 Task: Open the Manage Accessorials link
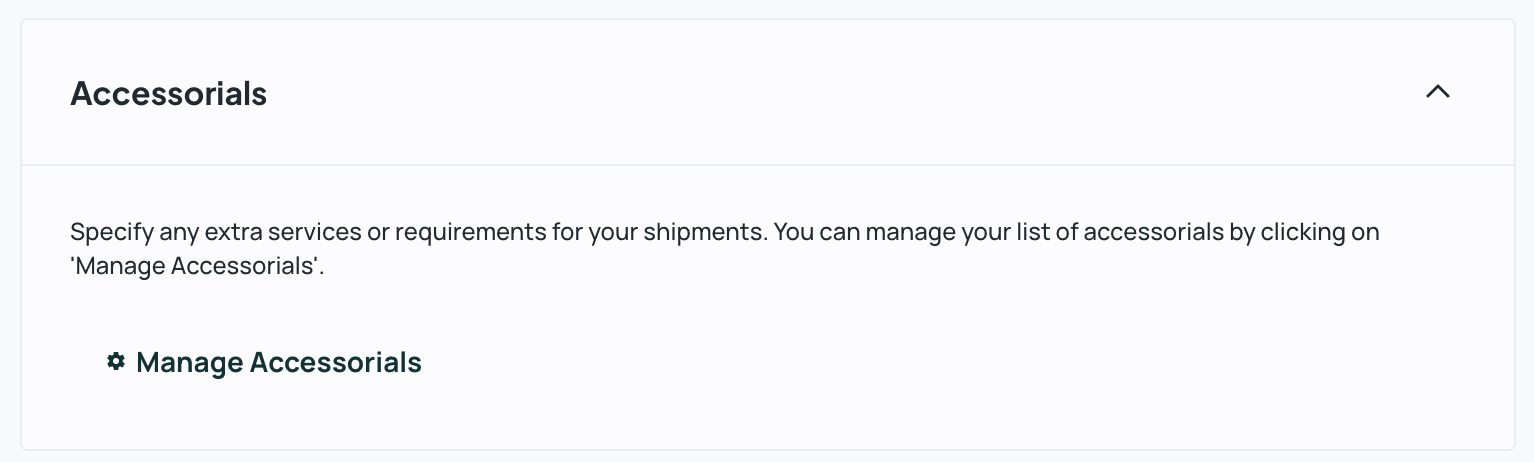(264, 362)
